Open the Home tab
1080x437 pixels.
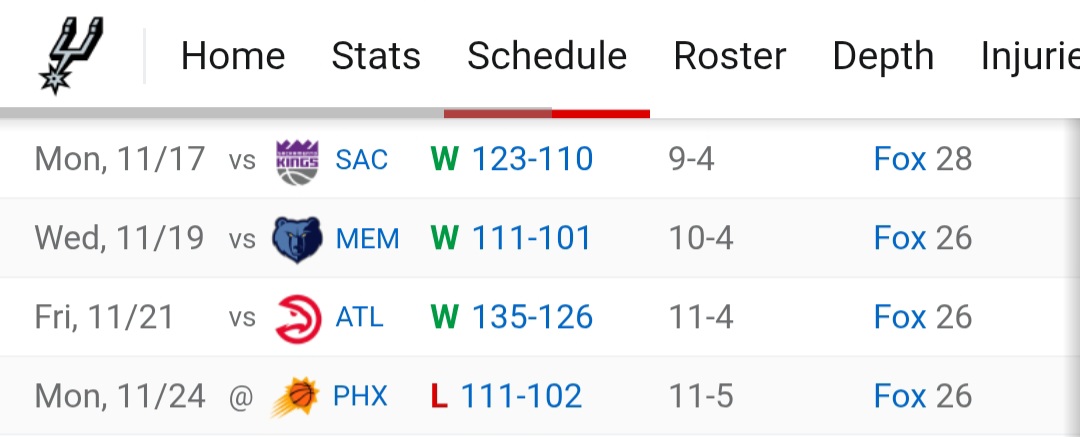(233, 56)
